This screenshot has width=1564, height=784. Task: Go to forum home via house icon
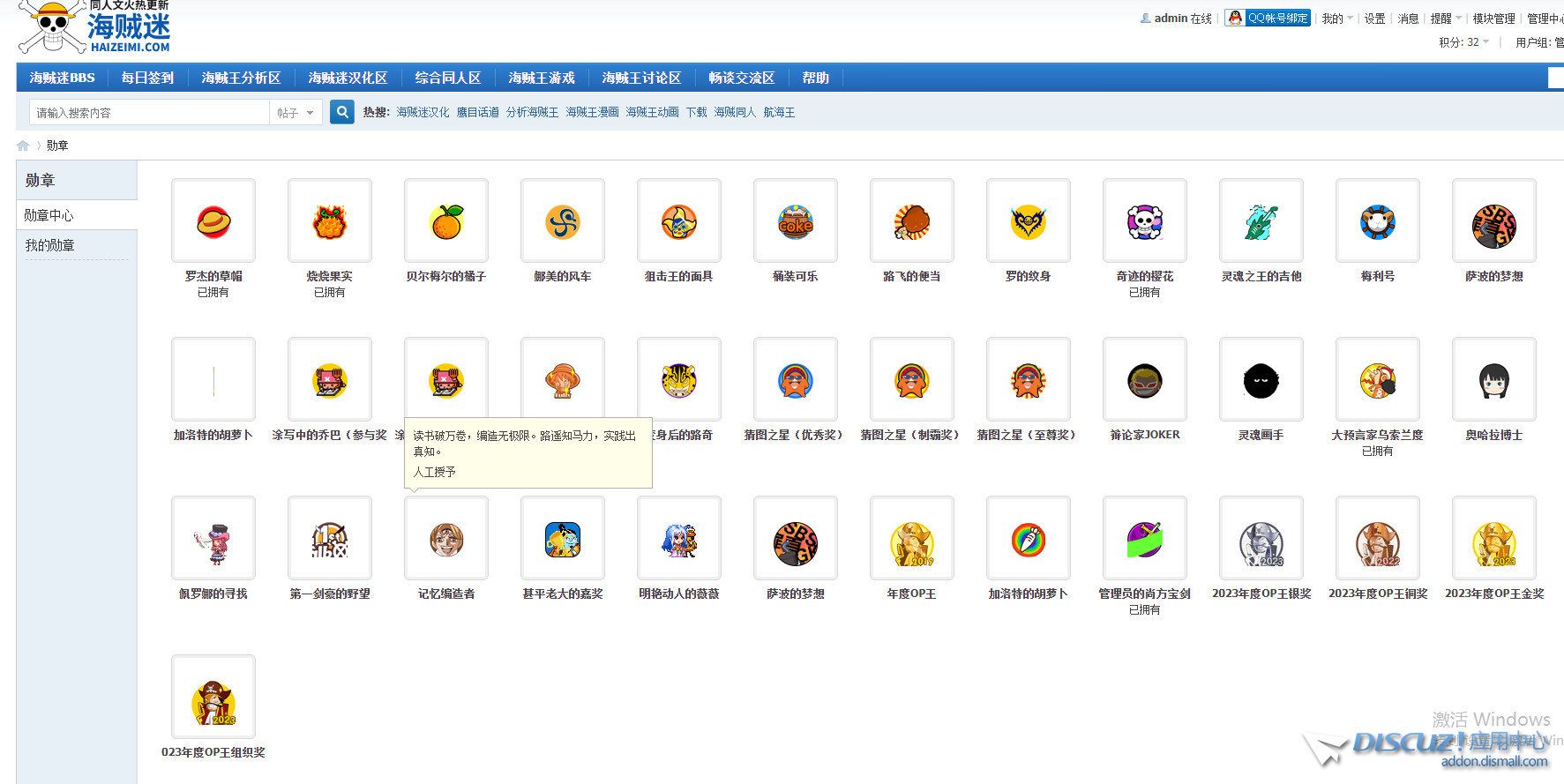[x=23, y=146]
